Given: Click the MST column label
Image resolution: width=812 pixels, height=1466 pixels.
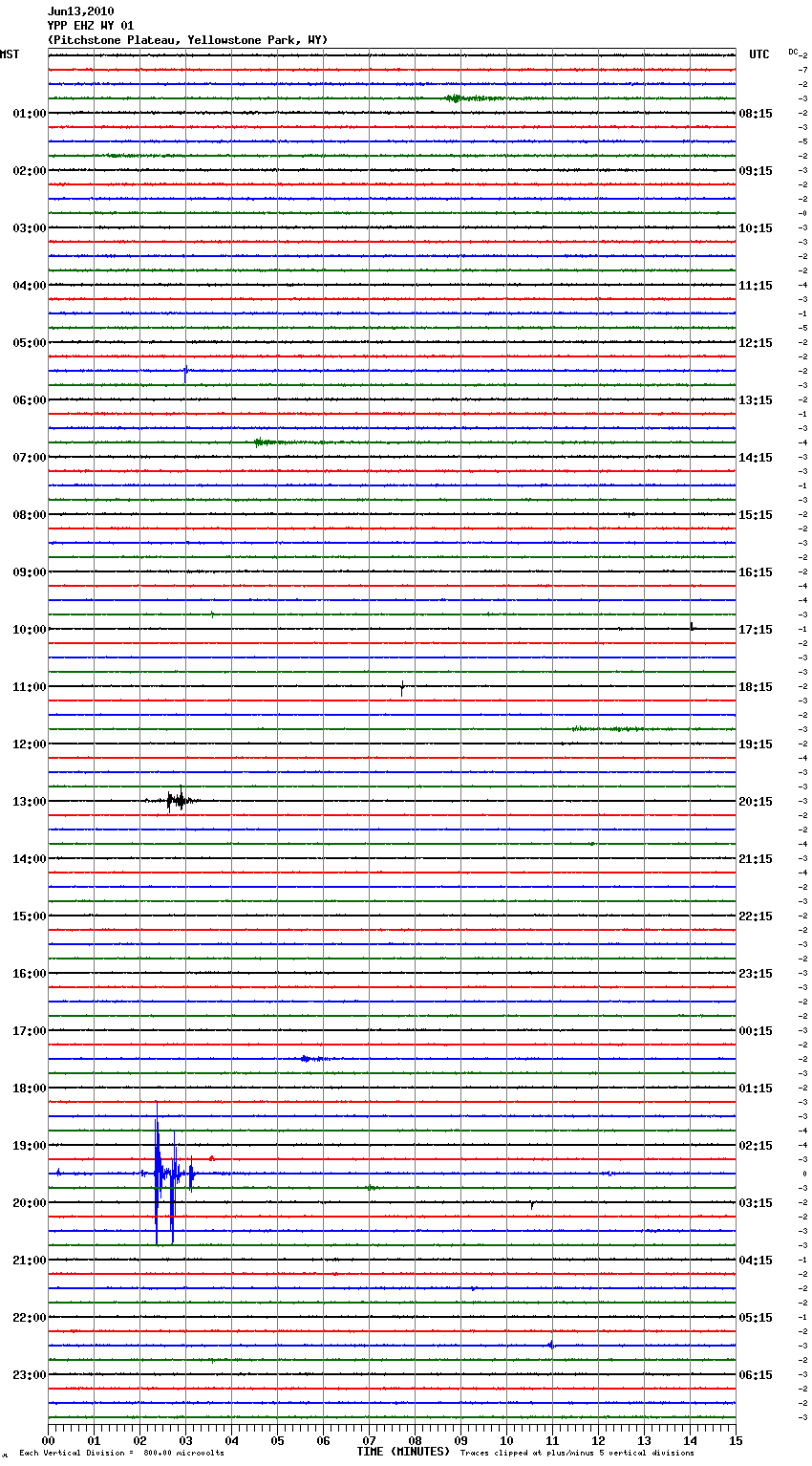Looking at the screenshot, I should [10, 54].
